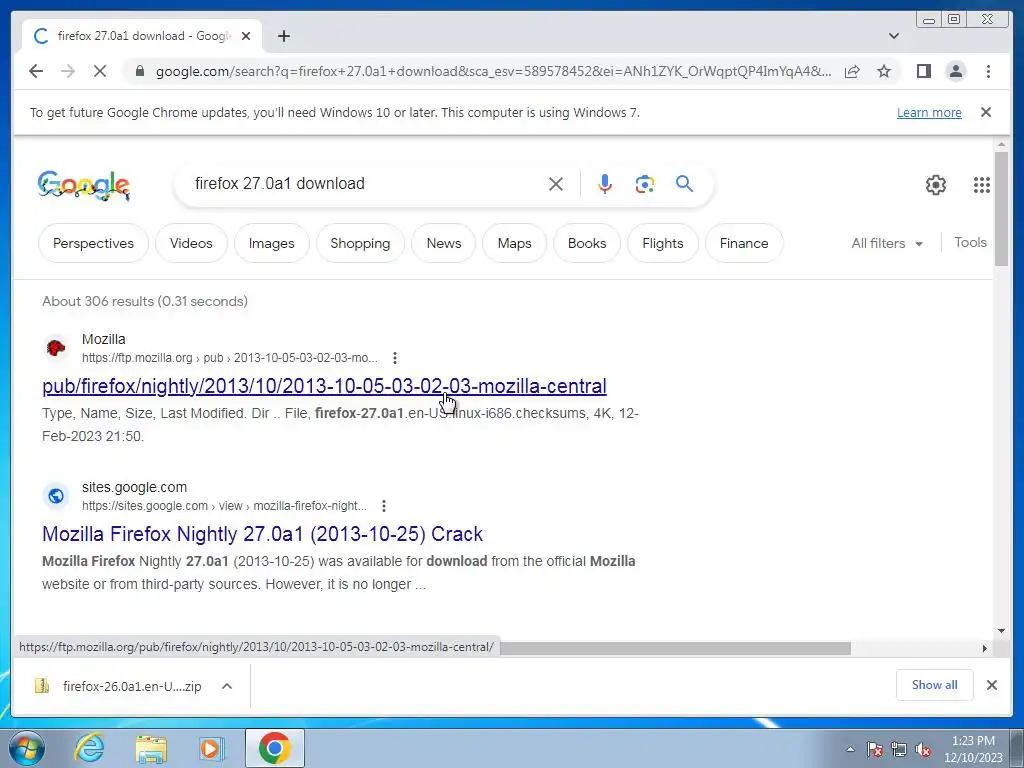Open Windows Explorer from the taskbar
Image resolution: width=1024 pixels, height=768 pixels.
pyautogui.click(x=151, y=748)
